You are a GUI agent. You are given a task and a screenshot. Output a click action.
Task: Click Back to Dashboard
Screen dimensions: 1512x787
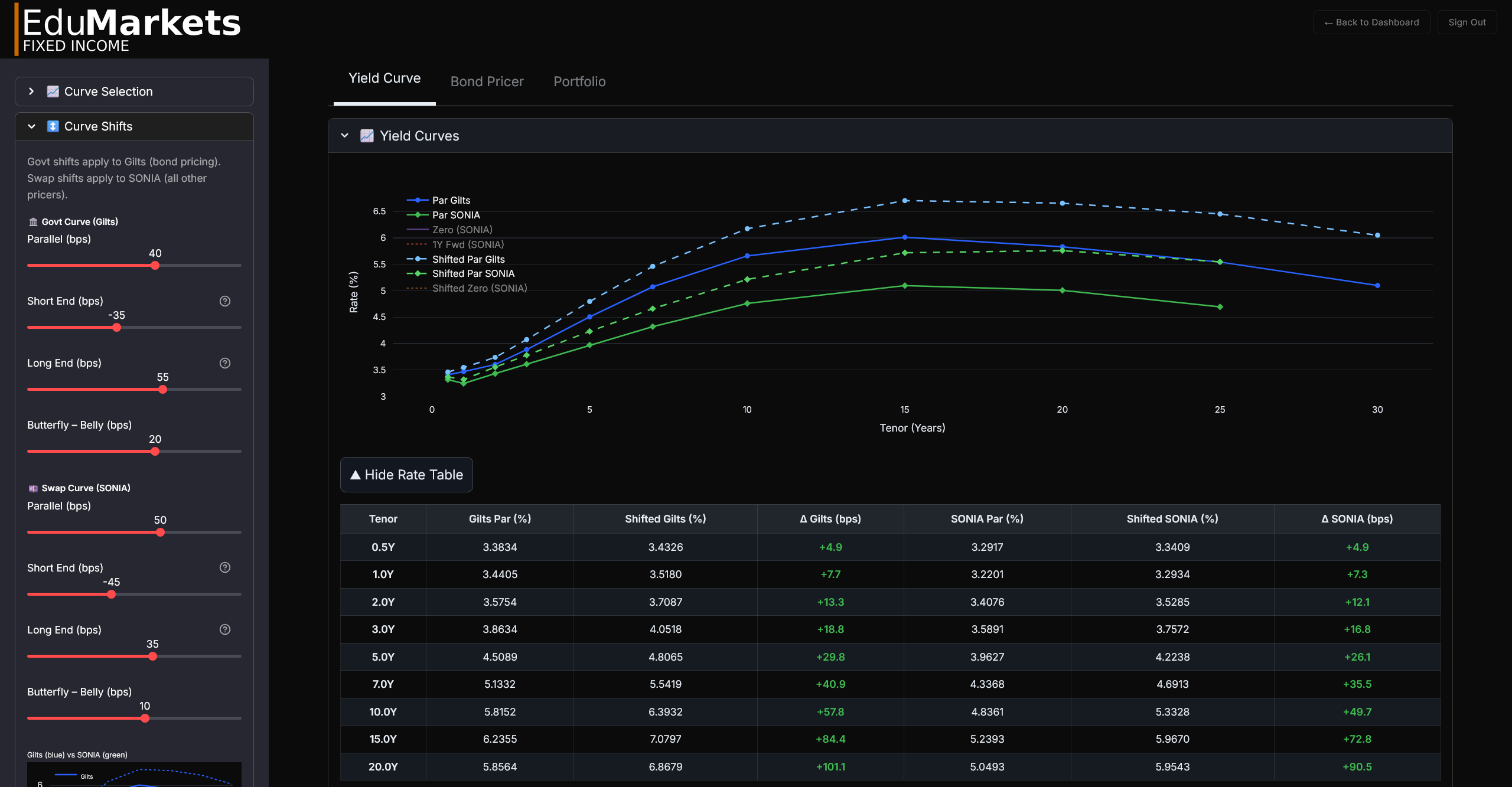coord(1371,22)
